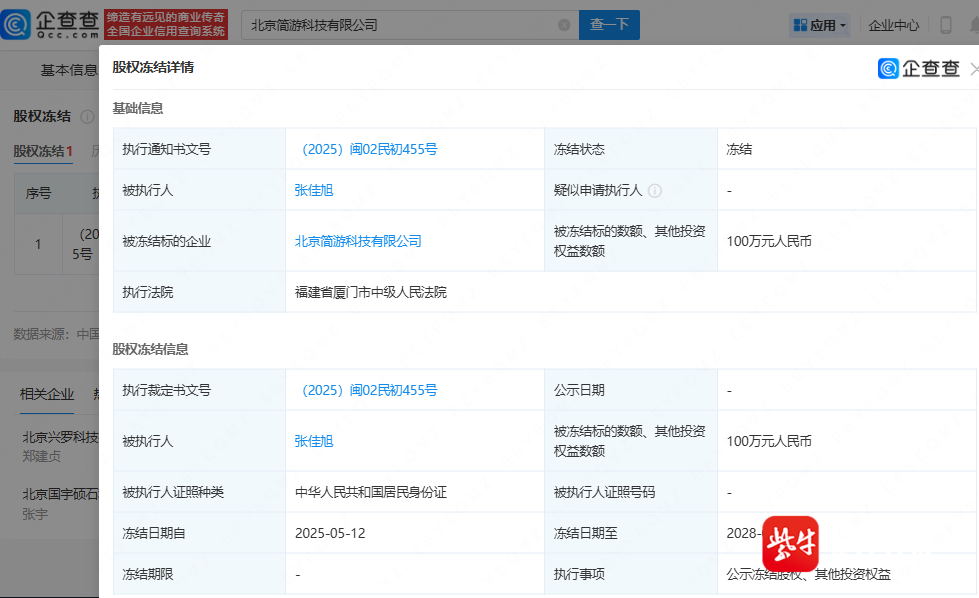The height and width of the screenshot is (598, 979).
Task: Click the 序号 column header
Action: pyautogui.click(x=38, y=194)
